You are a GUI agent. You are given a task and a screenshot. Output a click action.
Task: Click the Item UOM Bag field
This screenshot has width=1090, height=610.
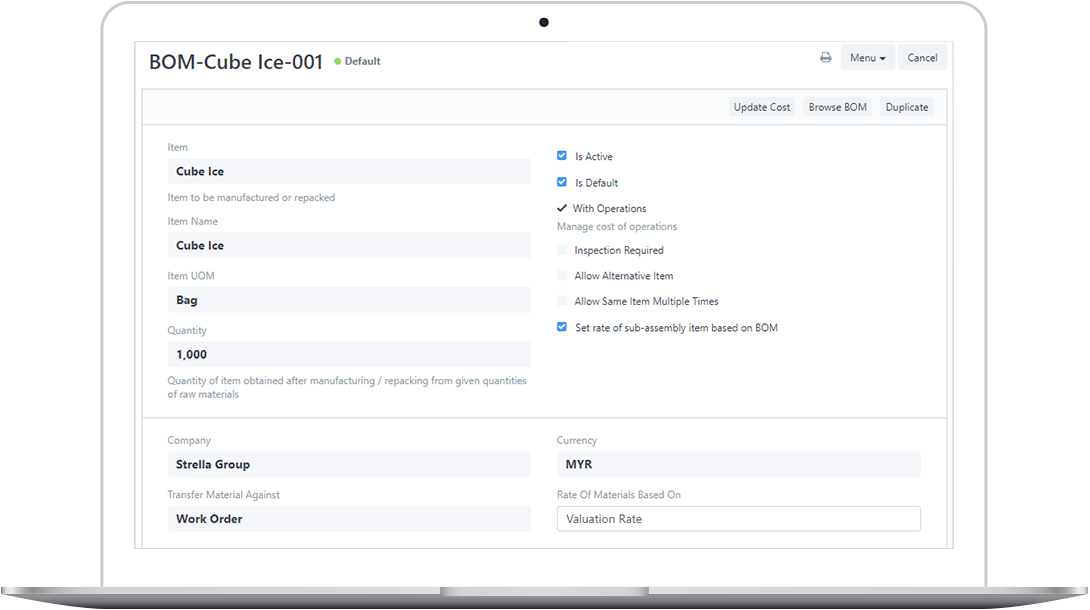click(x=349, y=300)
